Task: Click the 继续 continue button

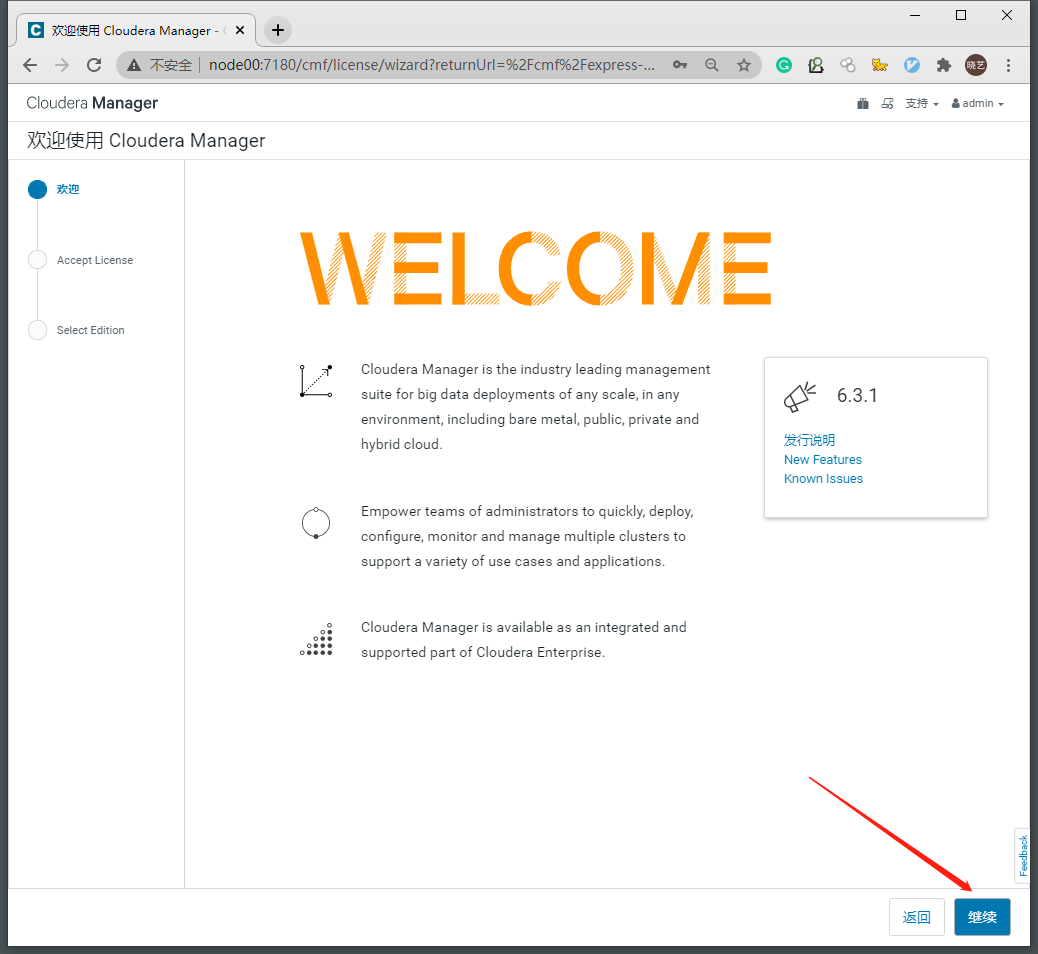Action: (982, 917)
